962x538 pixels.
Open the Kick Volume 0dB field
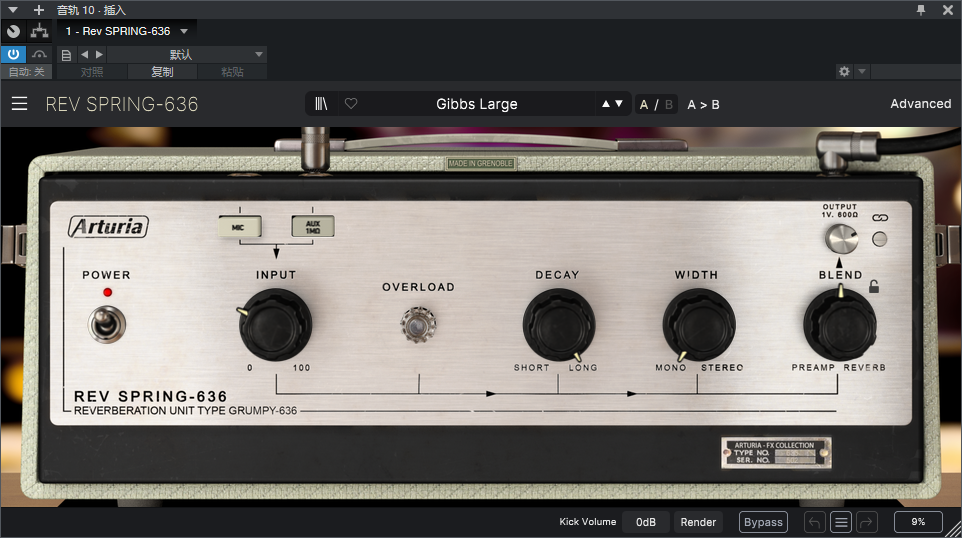point(645,522)
